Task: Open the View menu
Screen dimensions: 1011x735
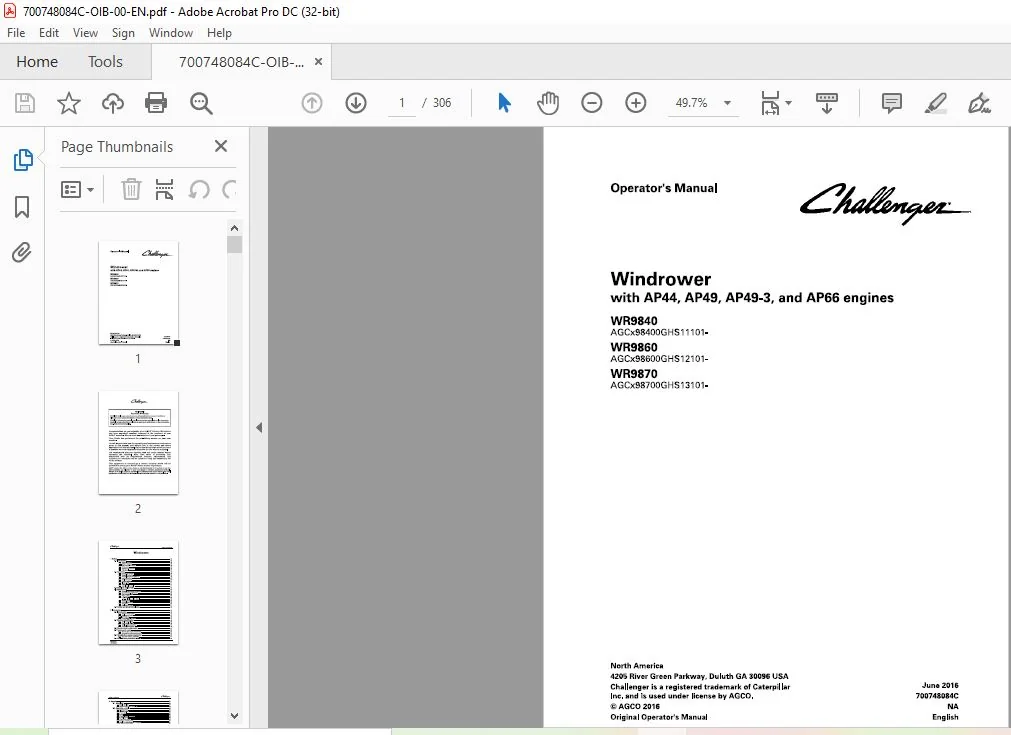Action: (85, 33)
